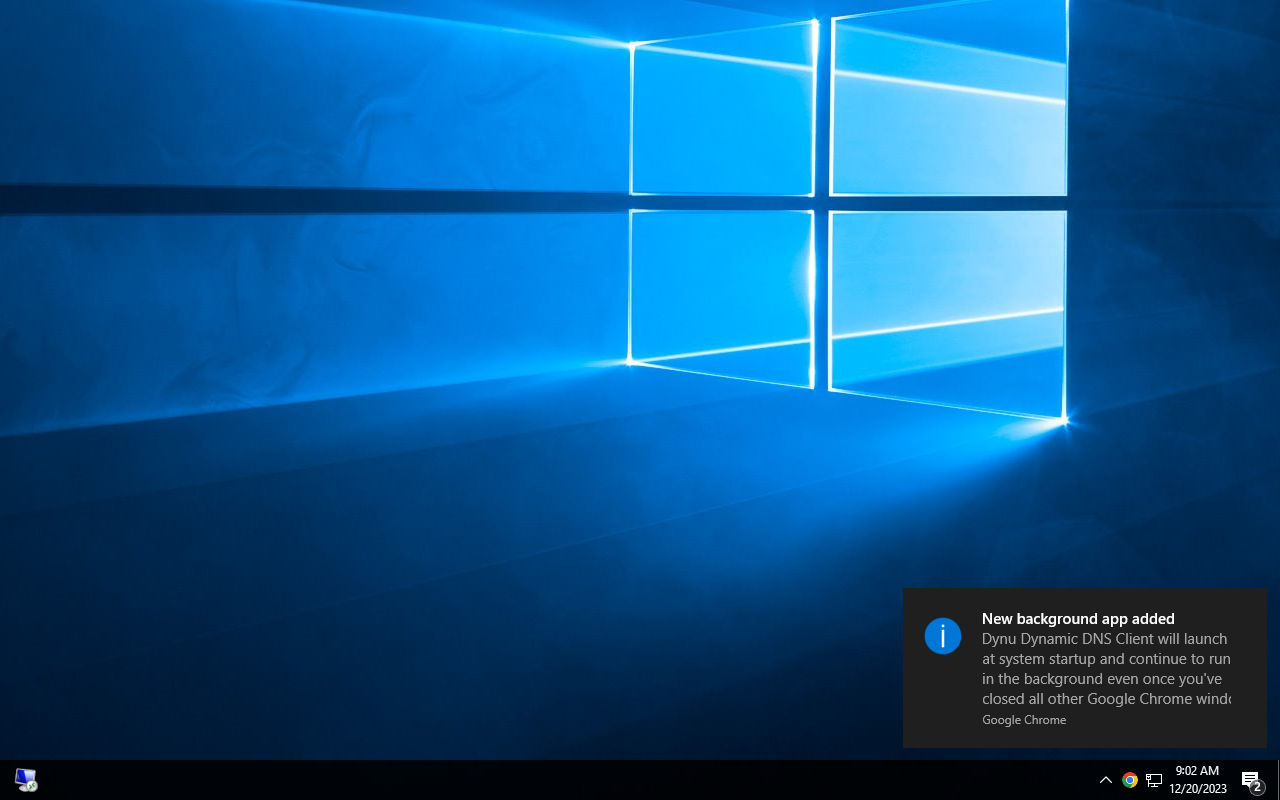Viewport: 1280px width, 800px height.
Task: Click the date 12/20/2023 in the taskbar
Action: [1197, 788]
